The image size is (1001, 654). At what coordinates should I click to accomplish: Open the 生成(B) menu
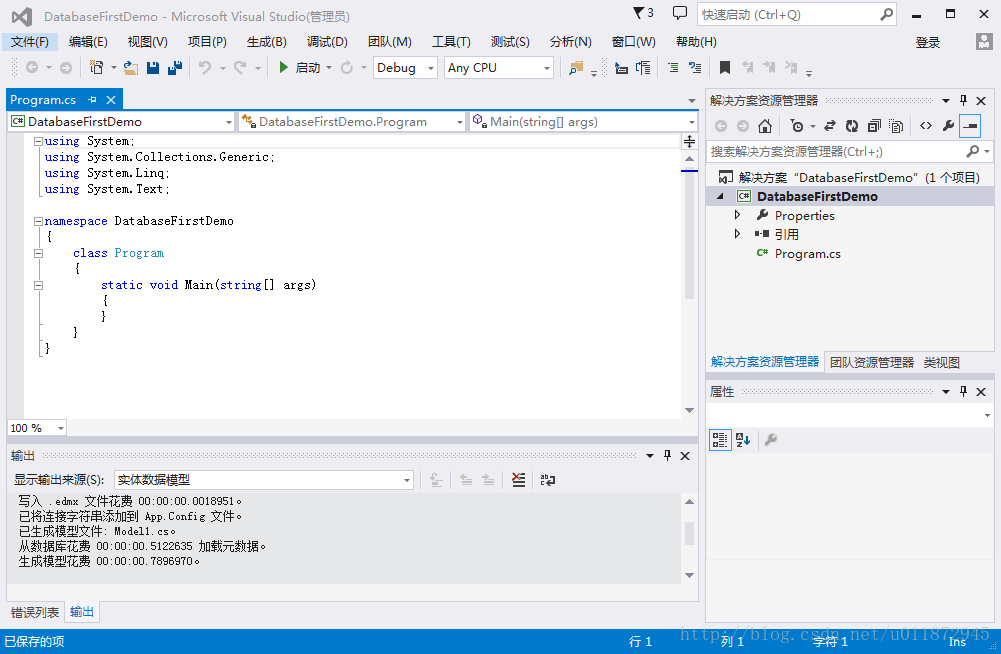click(x=267, y=42)
